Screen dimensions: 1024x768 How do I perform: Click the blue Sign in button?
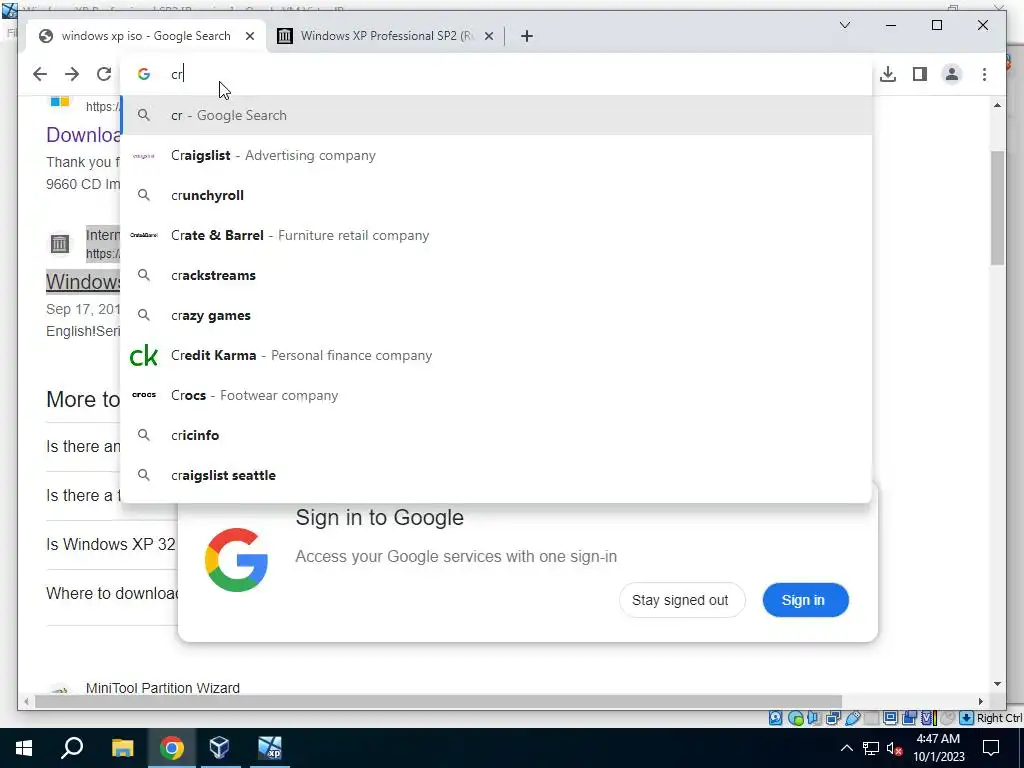[x=805, y=600]
